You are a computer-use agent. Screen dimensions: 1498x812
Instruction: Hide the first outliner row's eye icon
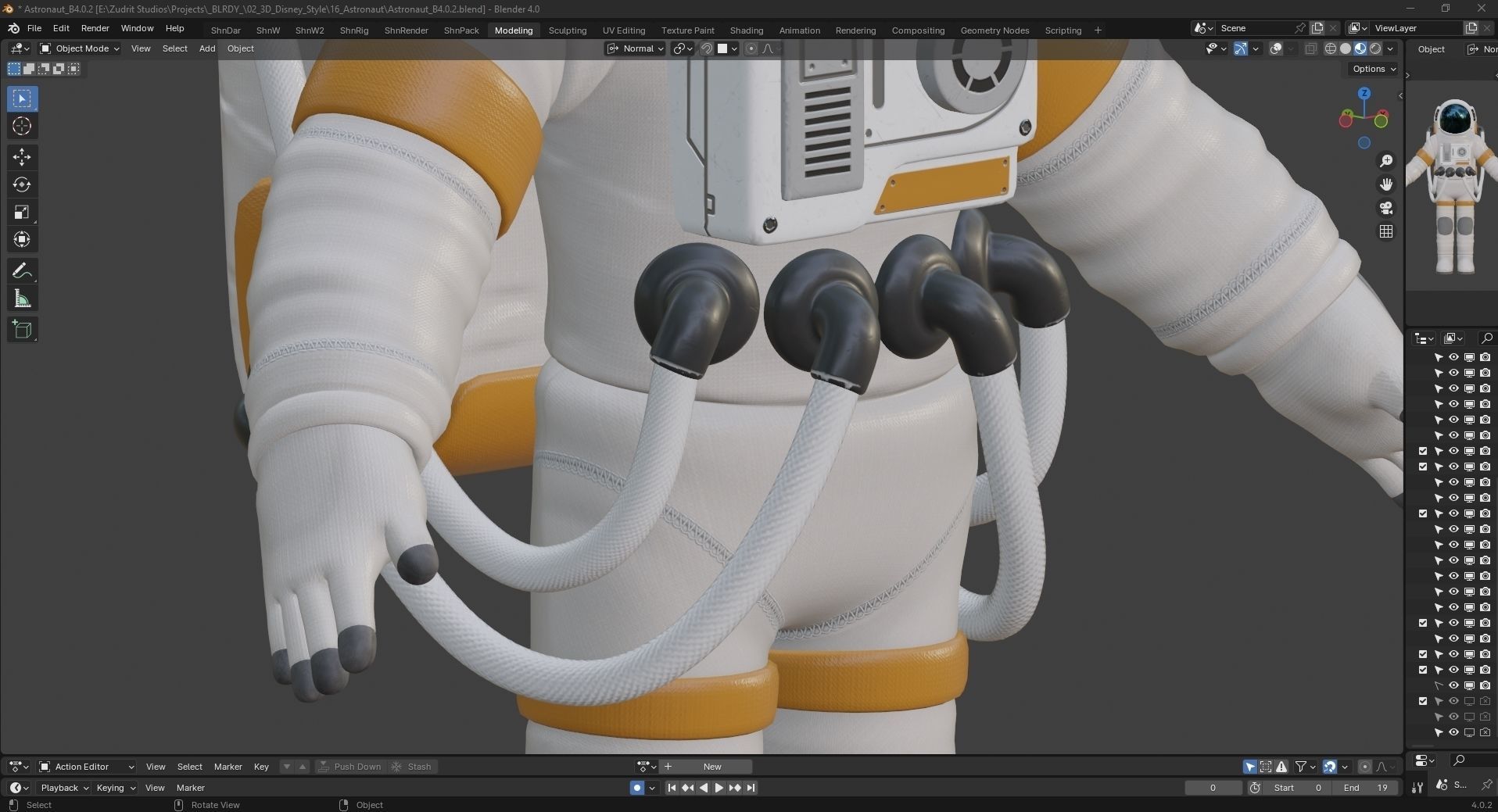point(1453,357)
